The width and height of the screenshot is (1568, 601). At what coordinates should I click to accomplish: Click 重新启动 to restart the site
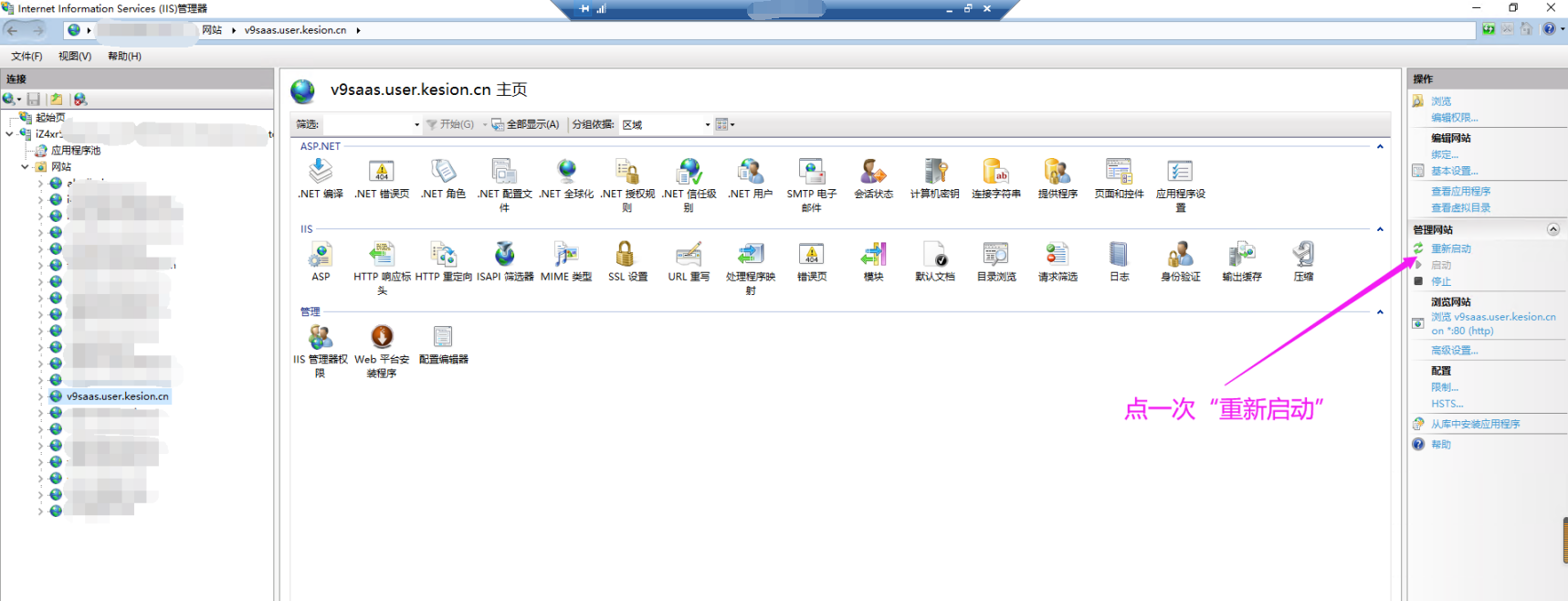(1450, 248)
